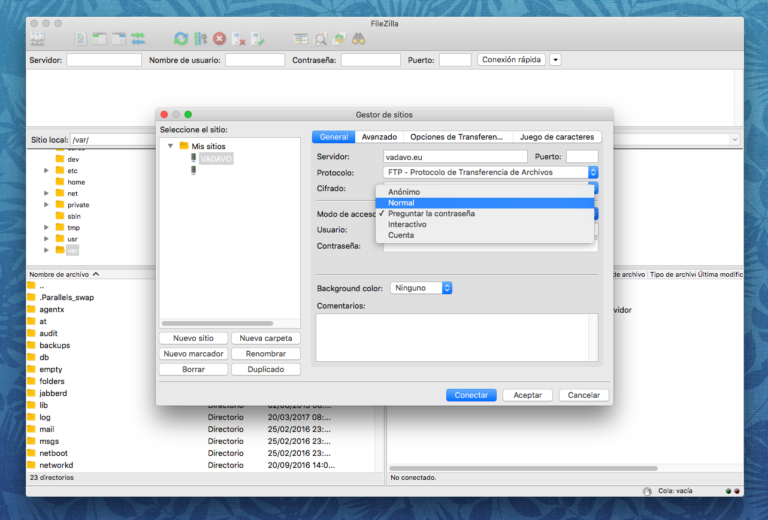
Task: Click the unnamed site icon below VADAVO
Action: coord(193,170)
